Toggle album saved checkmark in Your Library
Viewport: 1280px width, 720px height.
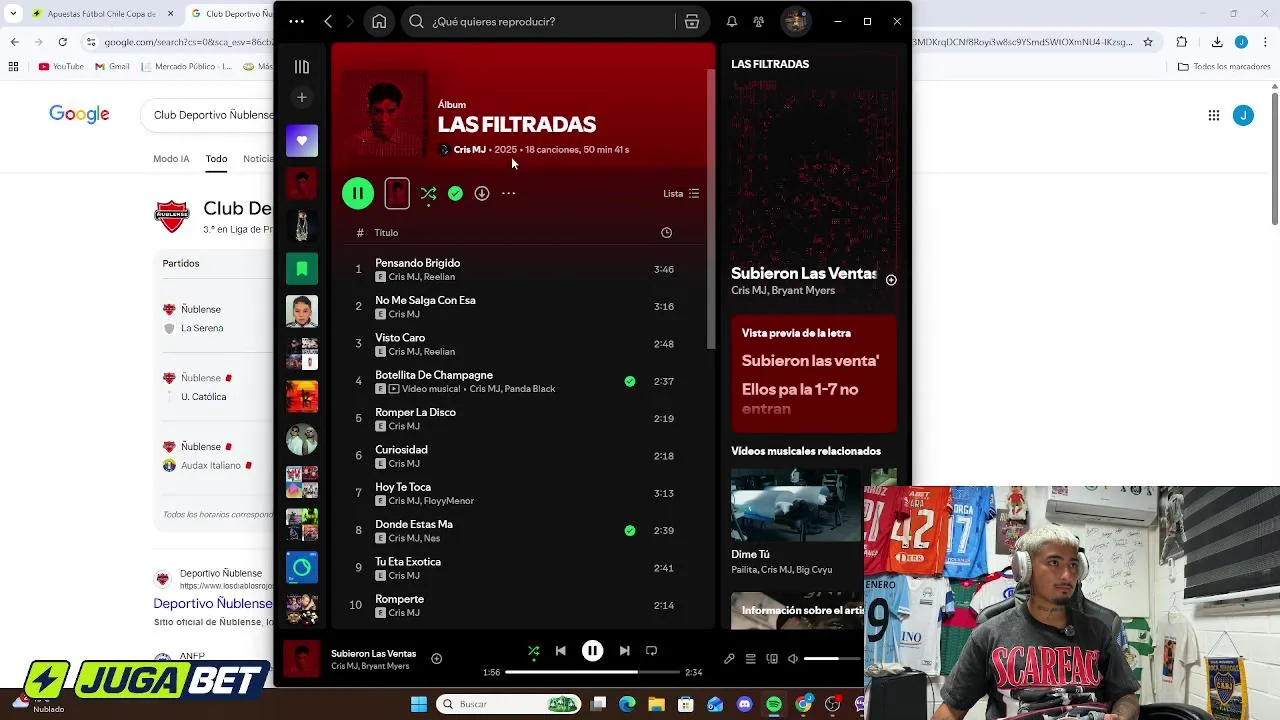pyautogui.click(x=455, y=193)
